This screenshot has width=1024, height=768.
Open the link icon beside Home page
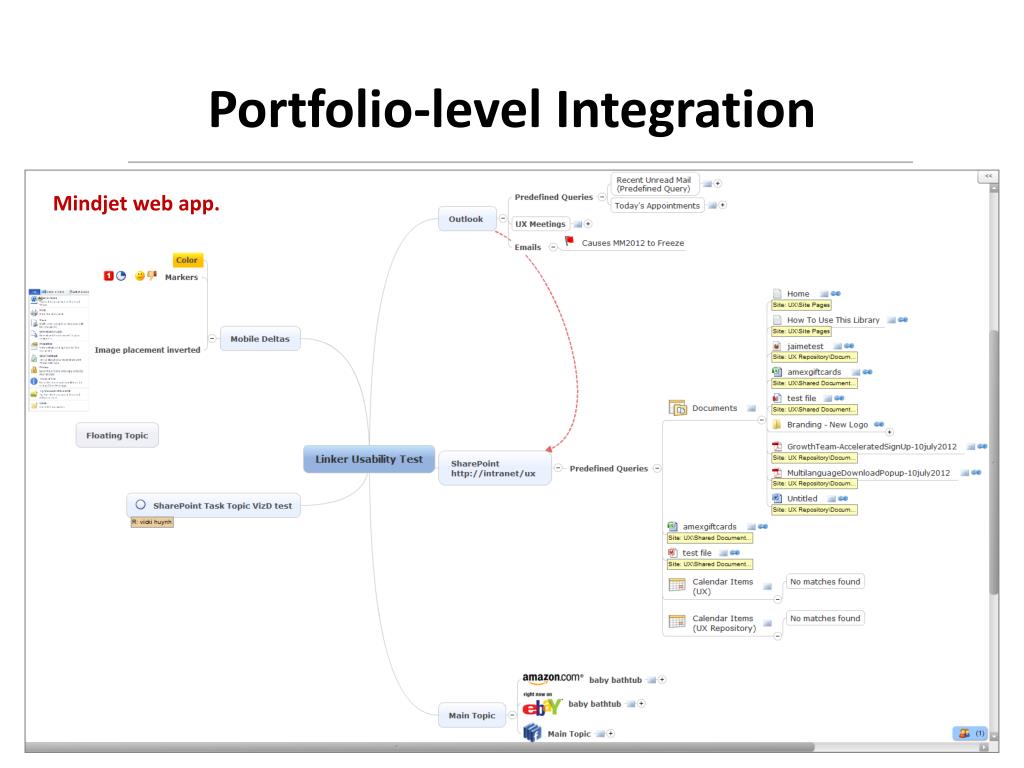(836, 294)
